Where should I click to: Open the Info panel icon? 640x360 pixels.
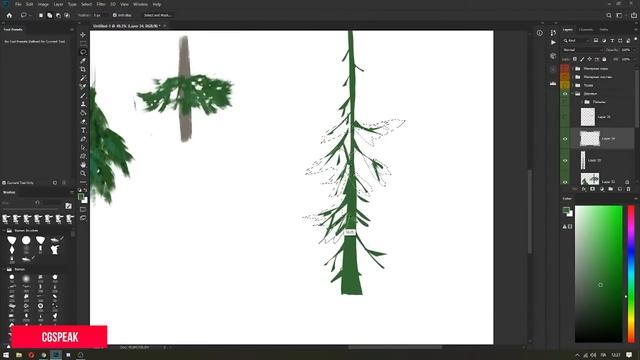[540, 33]
